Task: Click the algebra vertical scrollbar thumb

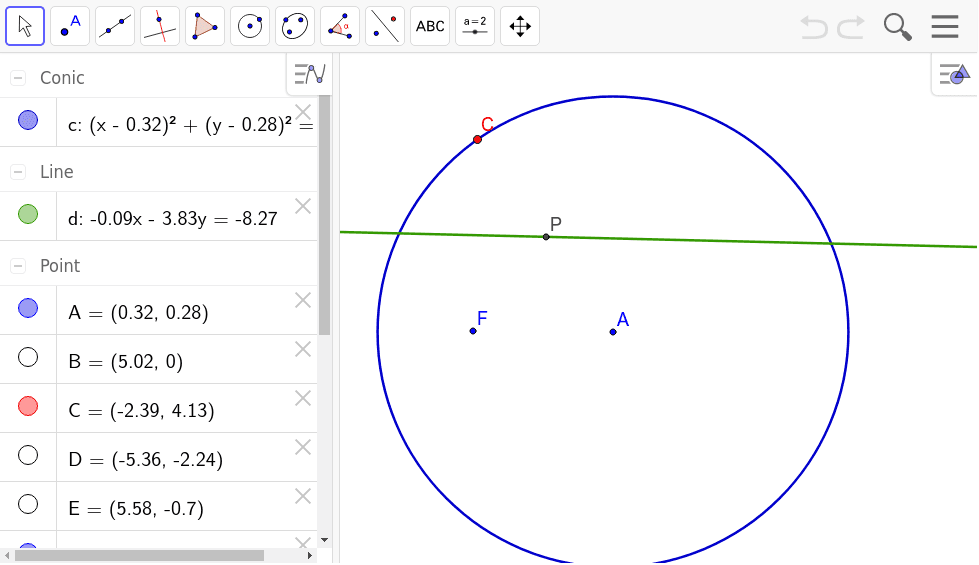Action: pos(324,215)
